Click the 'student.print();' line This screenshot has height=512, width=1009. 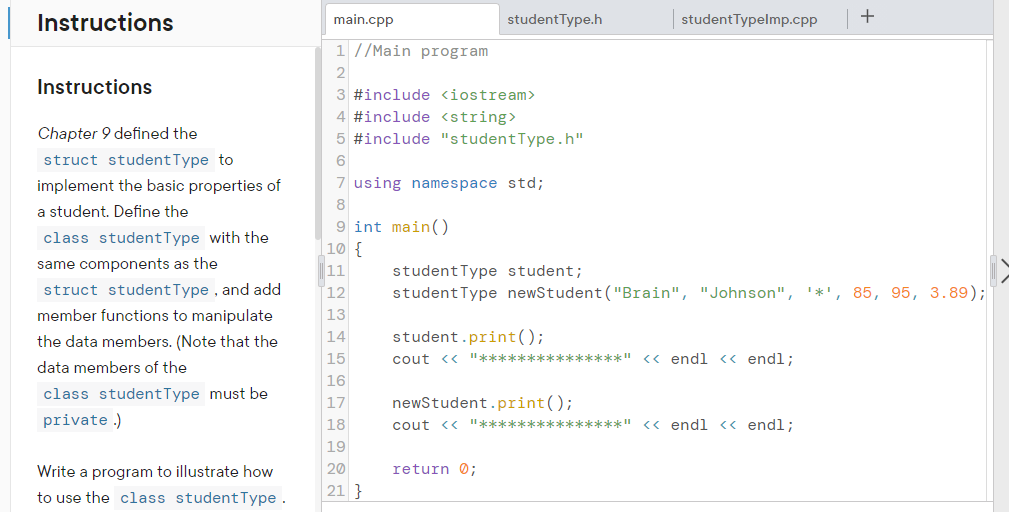[x=468, y=337]
